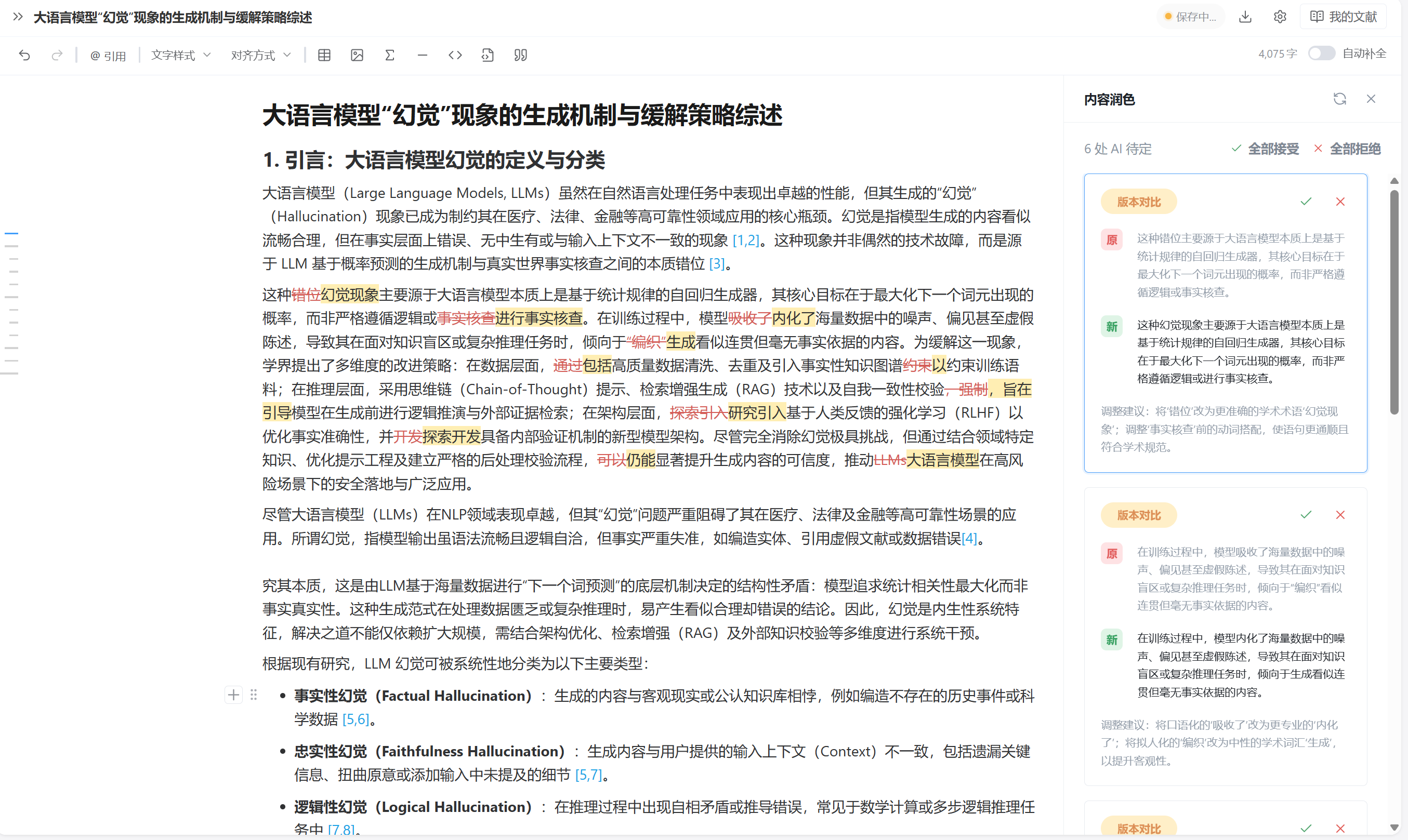The image size is (1408, 840).
Task: Open citation link [4]
Action: click(x=969, y=538)
